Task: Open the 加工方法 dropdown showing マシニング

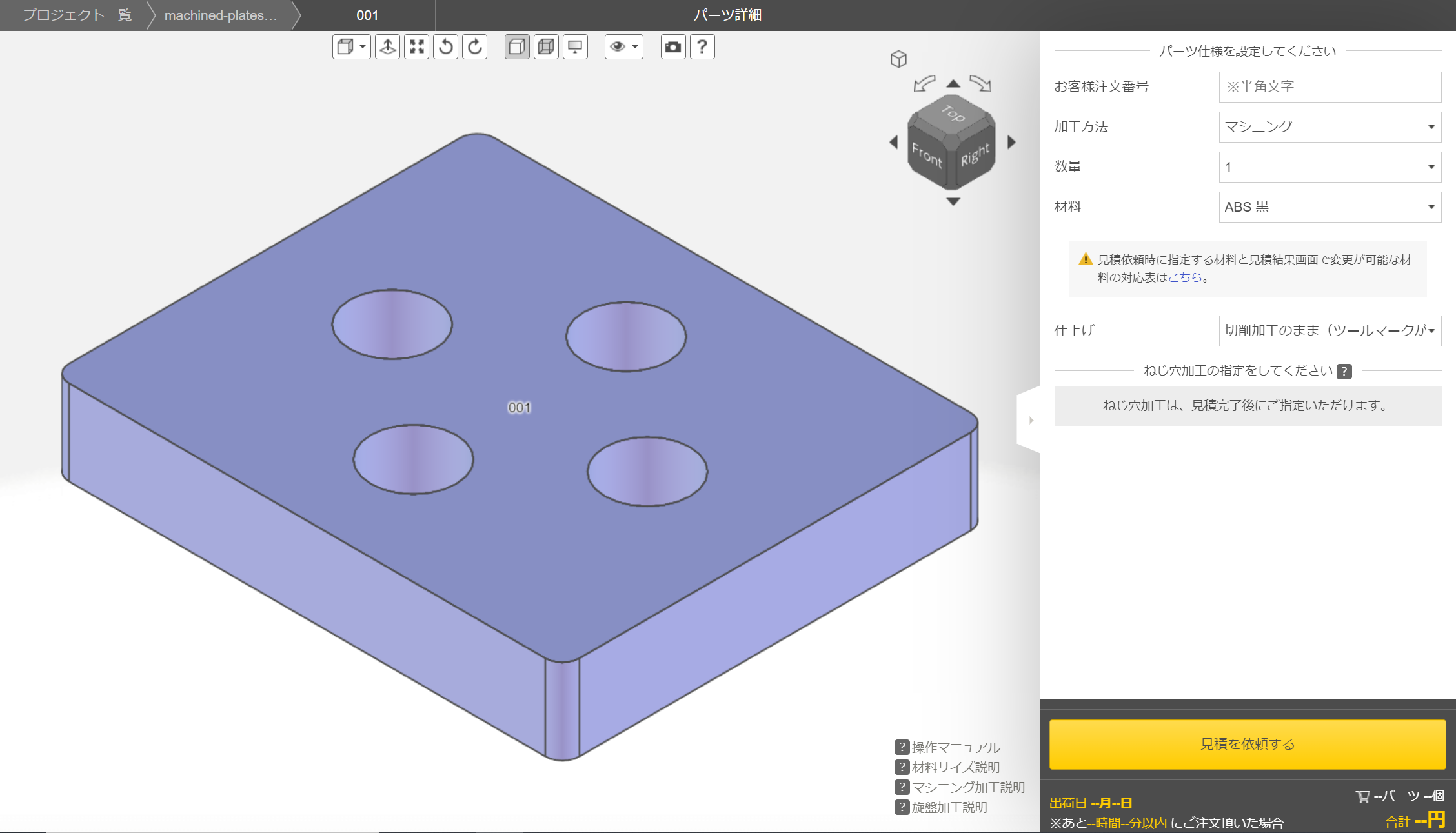Action: [1330, 126]
